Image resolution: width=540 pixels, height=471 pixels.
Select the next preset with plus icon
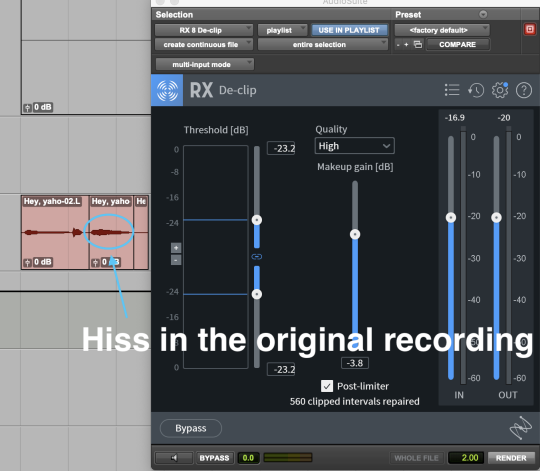(406, 44)
